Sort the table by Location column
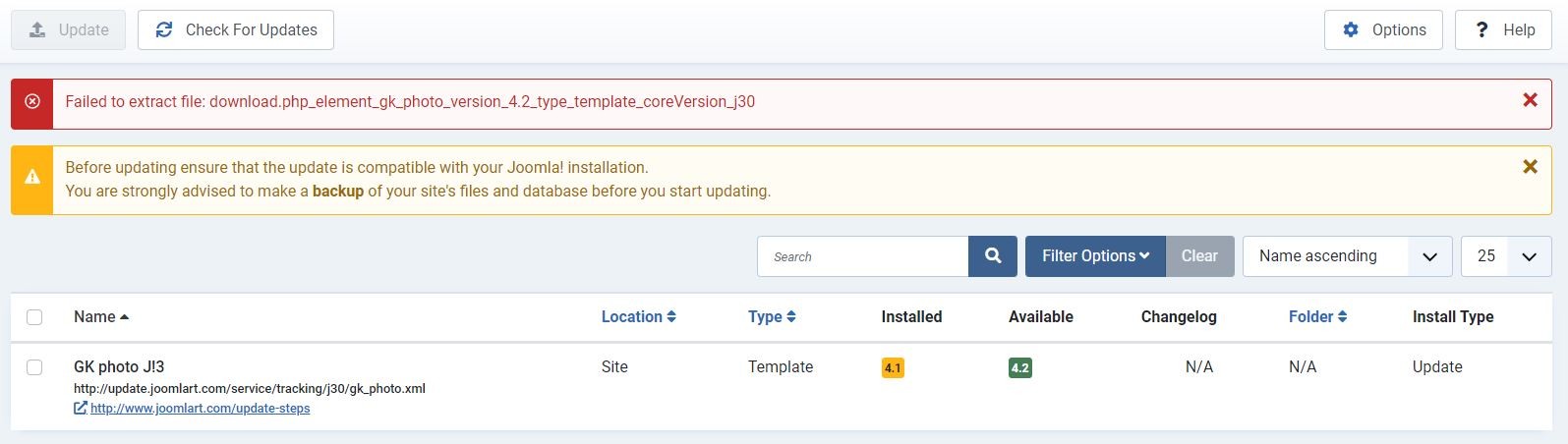The width and height of the screenshot is (1568, 444). pos(638,317)
